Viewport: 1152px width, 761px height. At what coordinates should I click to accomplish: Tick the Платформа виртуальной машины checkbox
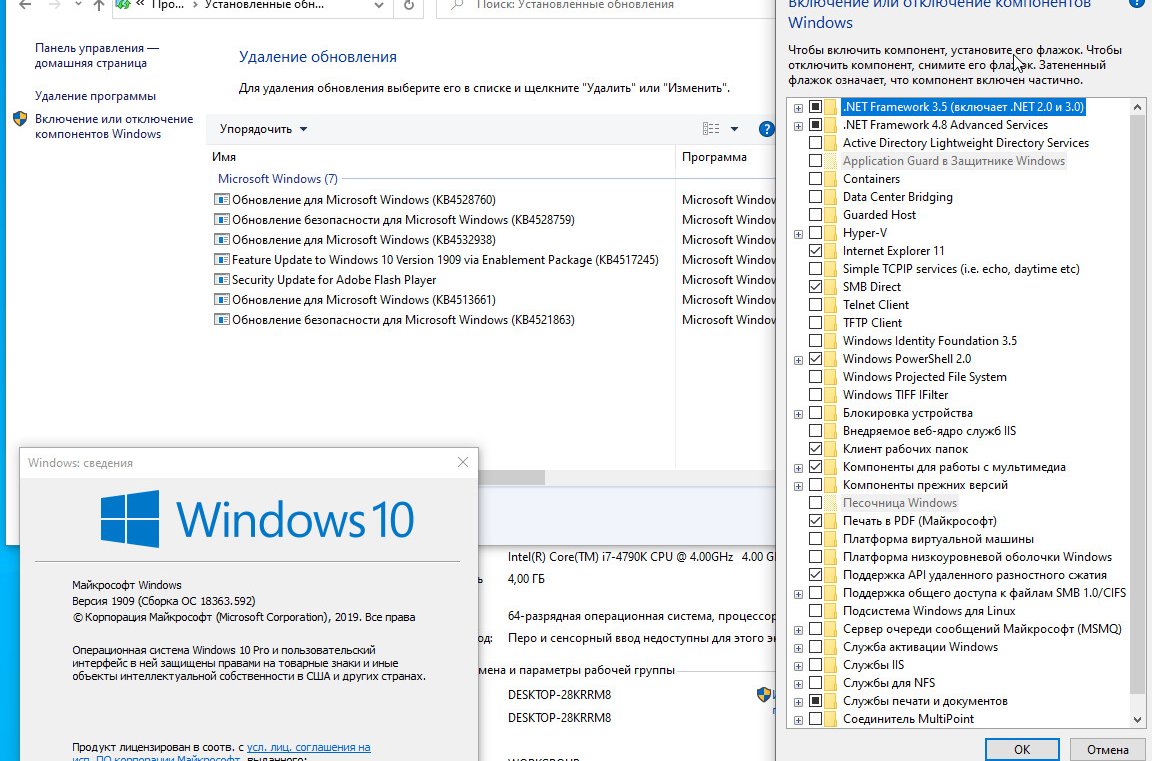[816, 539]
